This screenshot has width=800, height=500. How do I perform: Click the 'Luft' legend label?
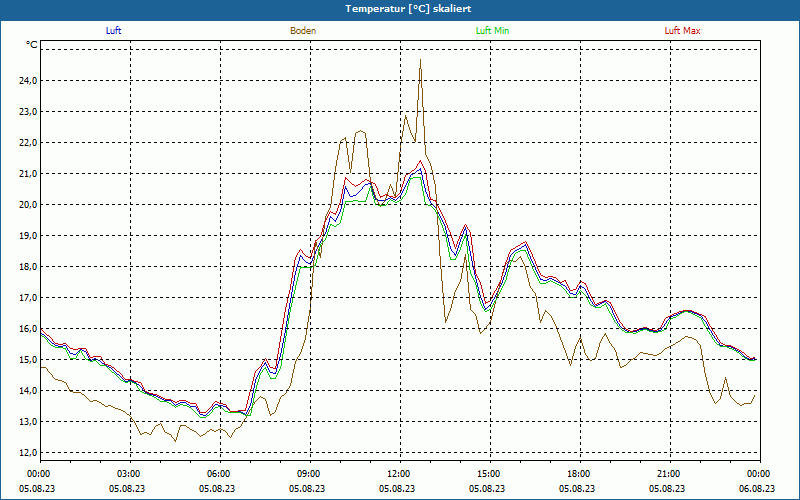click(113, 31)
